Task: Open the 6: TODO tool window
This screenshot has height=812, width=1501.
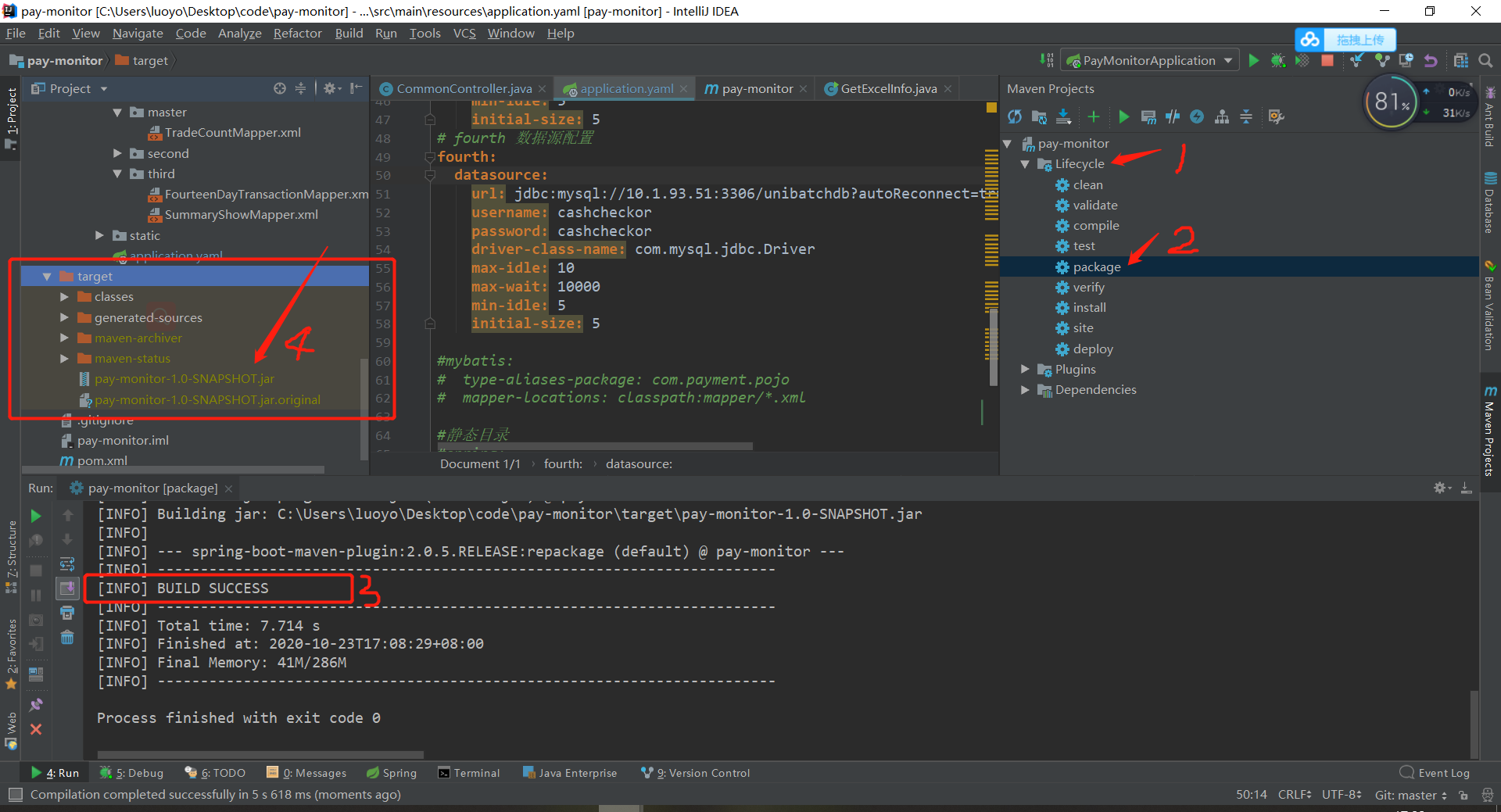Action: pyautogui.click(x=215, y=773)
